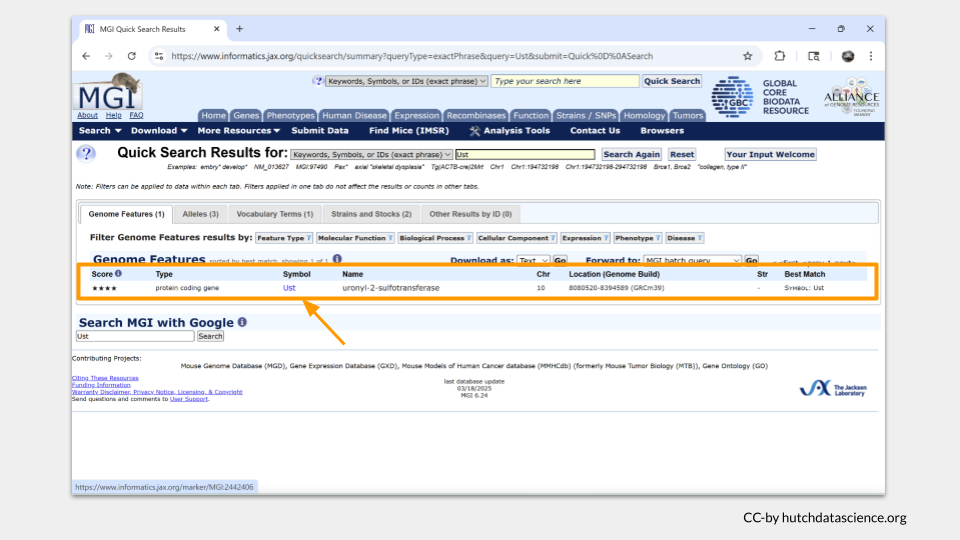
Task: Click the browser forward arrow
Action: (108, 56)
